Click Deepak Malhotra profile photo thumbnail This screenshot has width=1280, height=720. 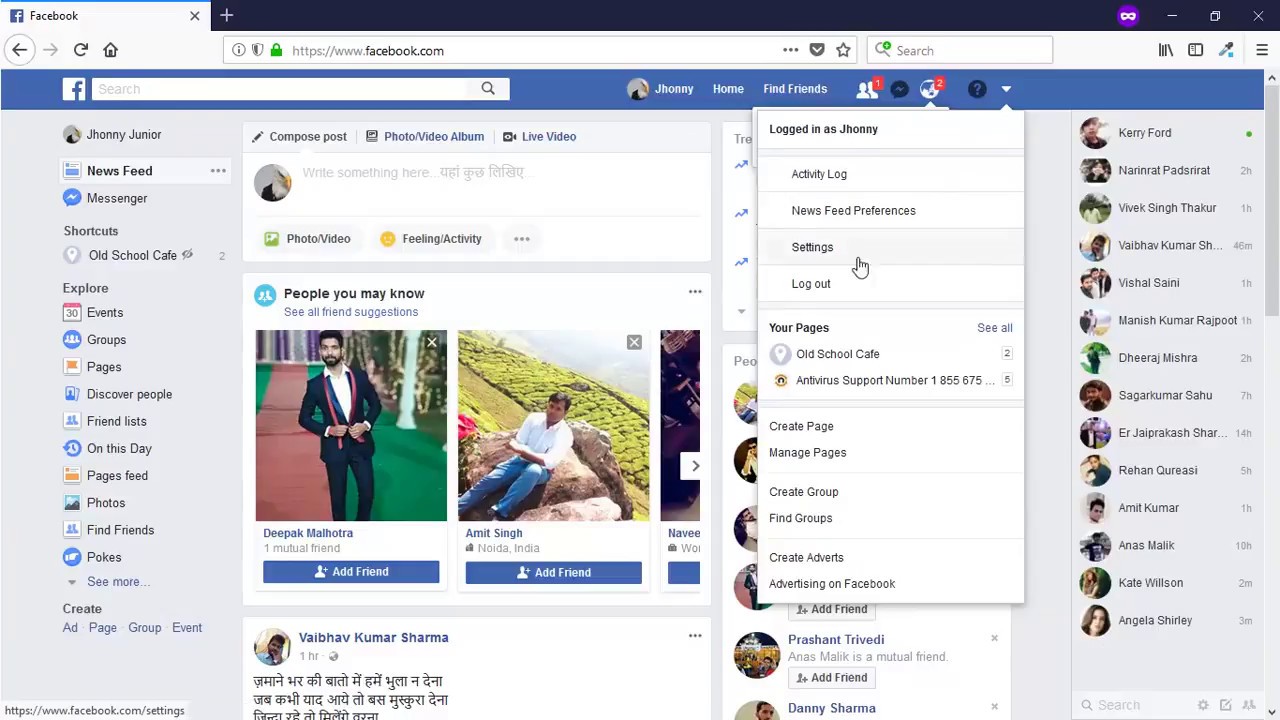click(351, 425)
